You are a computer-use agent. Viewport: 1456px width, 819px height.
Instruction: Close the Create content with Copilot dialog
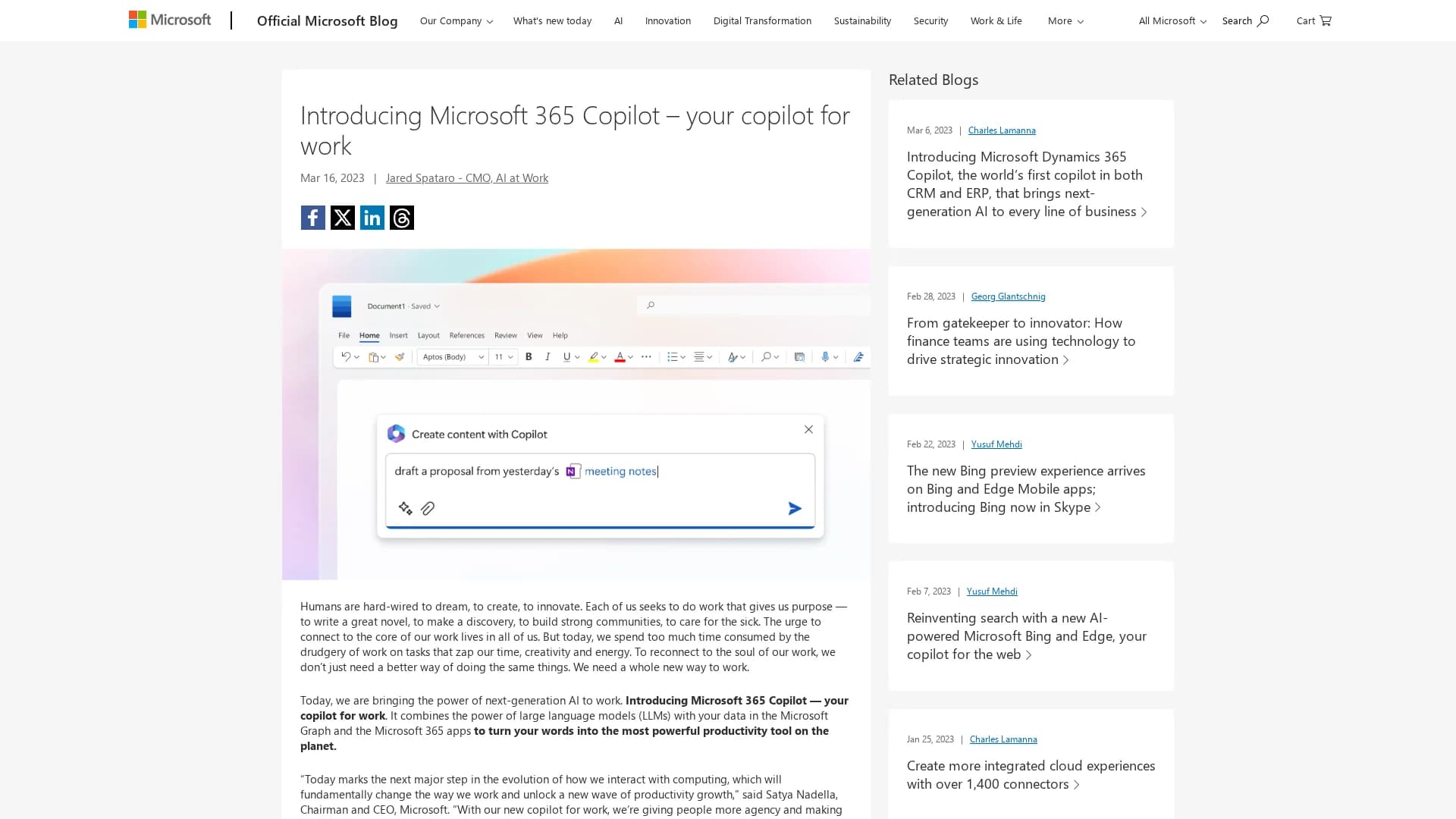point(808,429)
